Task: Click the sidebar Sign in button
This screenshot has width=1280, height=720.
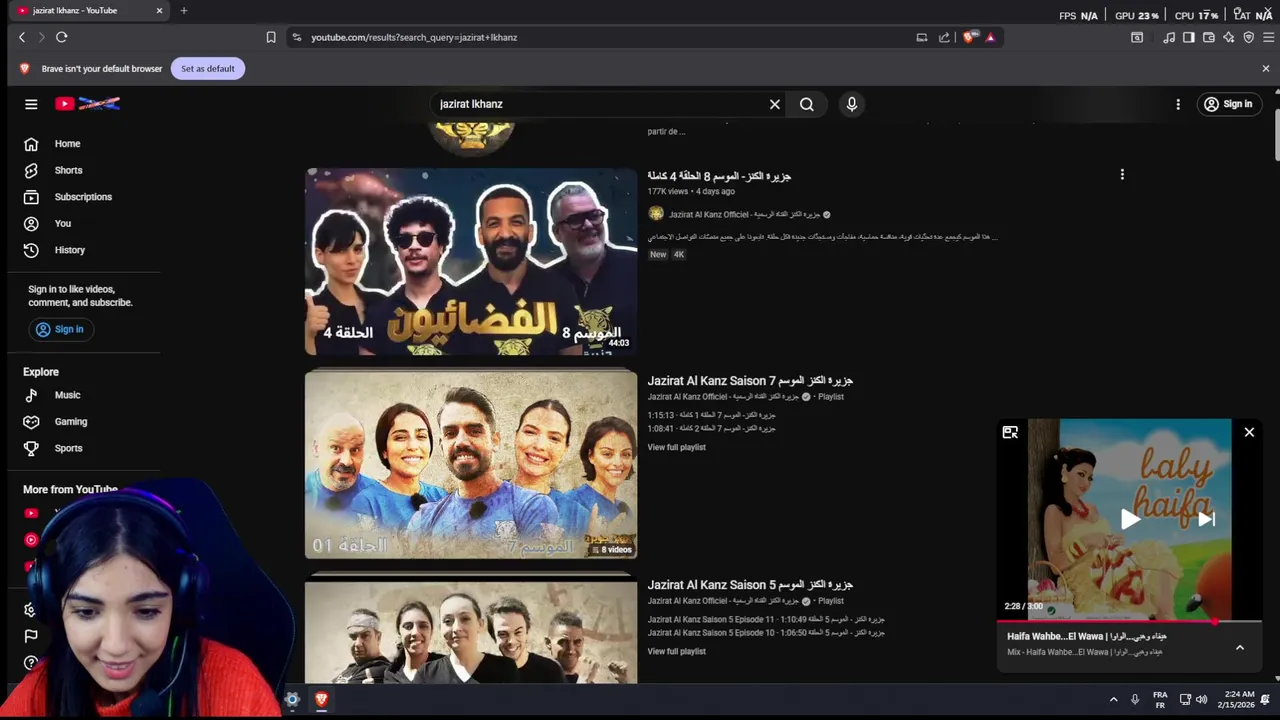Action: (x=60, y=329)
